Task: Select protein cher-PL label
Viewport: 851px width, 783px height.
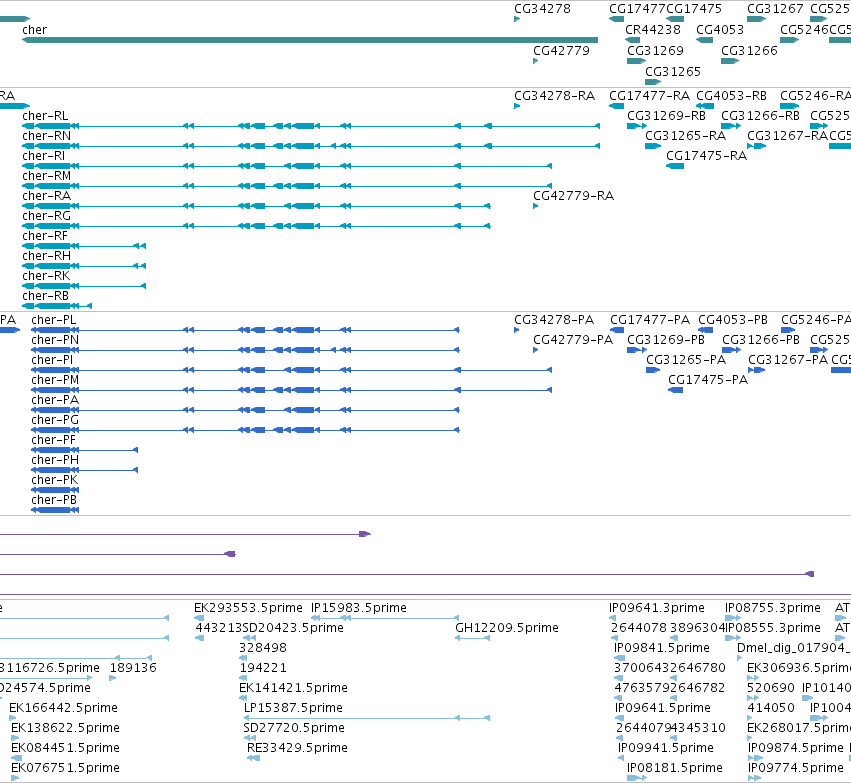Action: tap(54, 320)
